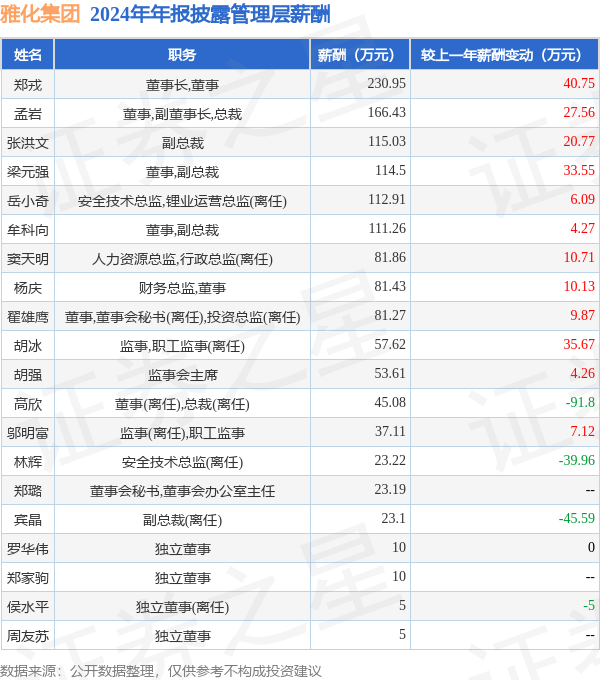
Task: Select the name 高欣
Action: point(28,404)
